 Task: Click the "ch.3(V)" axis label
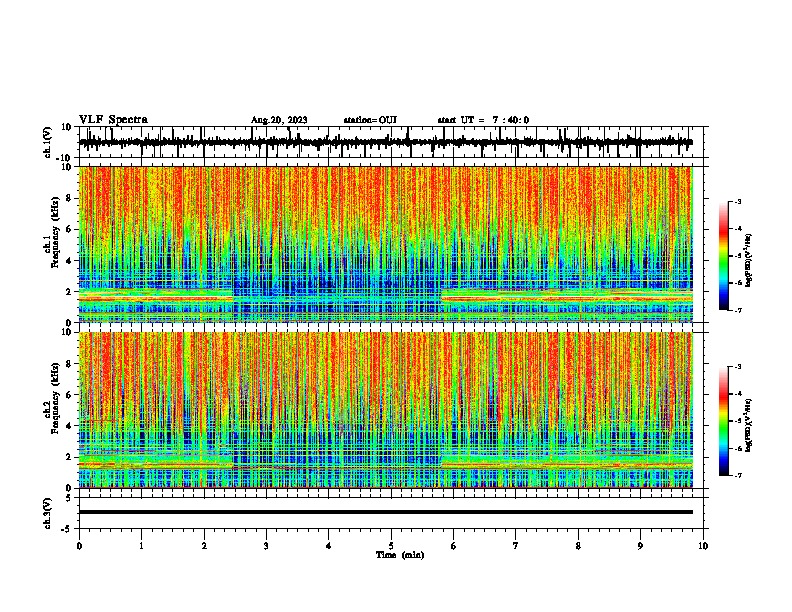click(x=48, y=513)
